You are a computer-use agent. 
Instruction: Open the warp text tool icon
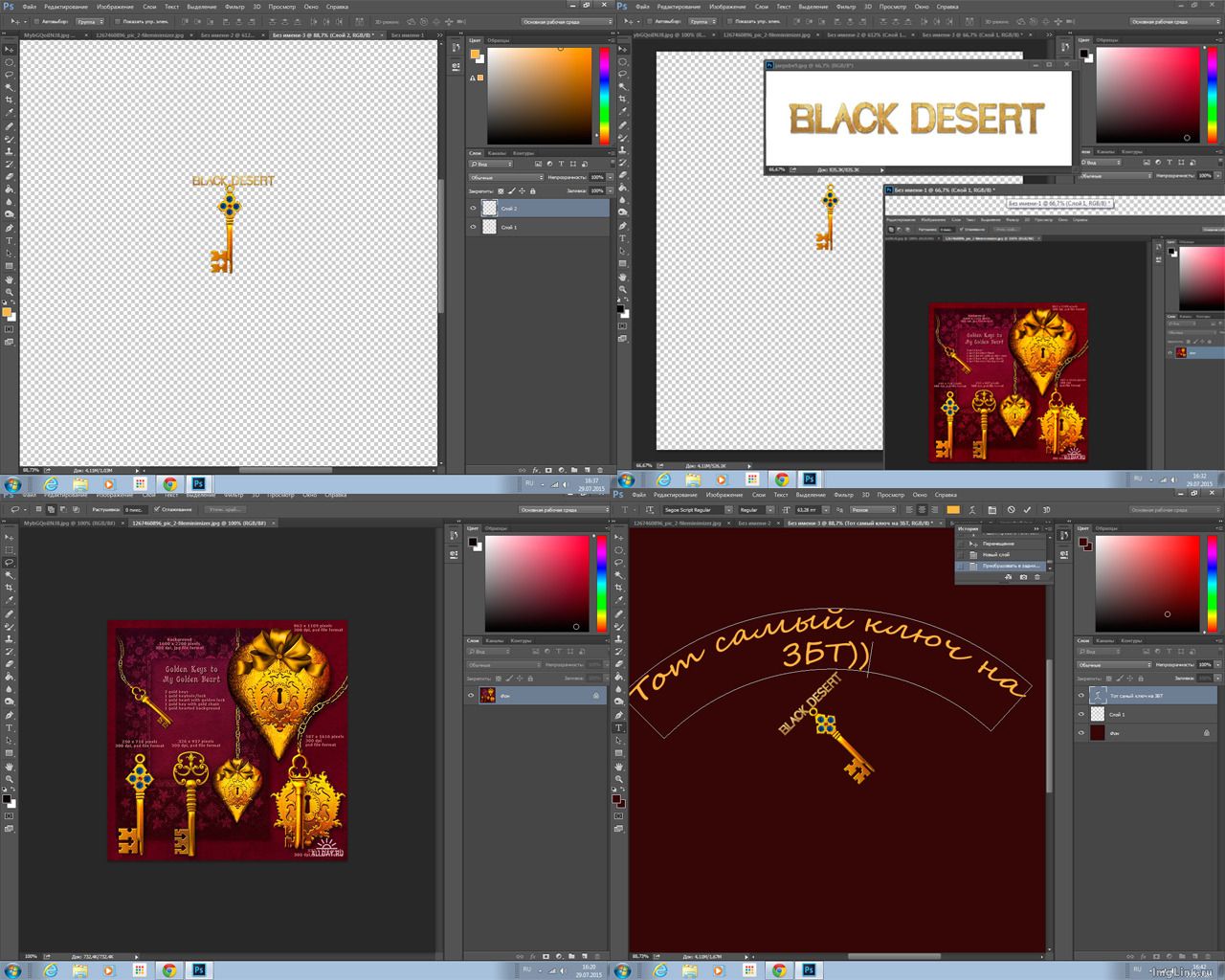click(x=972, y=510)
